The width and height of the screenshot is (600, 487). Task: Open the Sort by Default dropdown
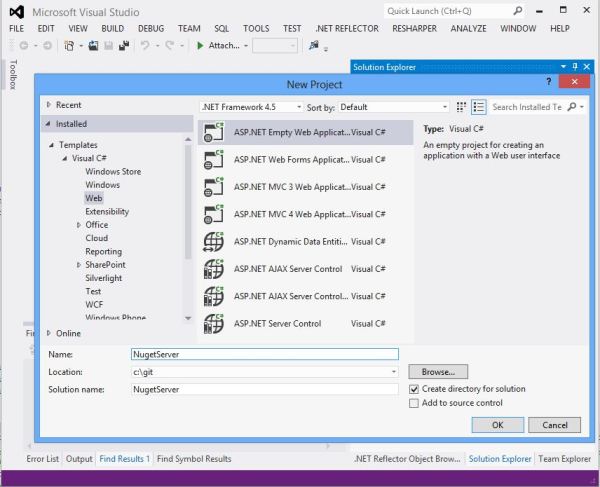[393, 107]
